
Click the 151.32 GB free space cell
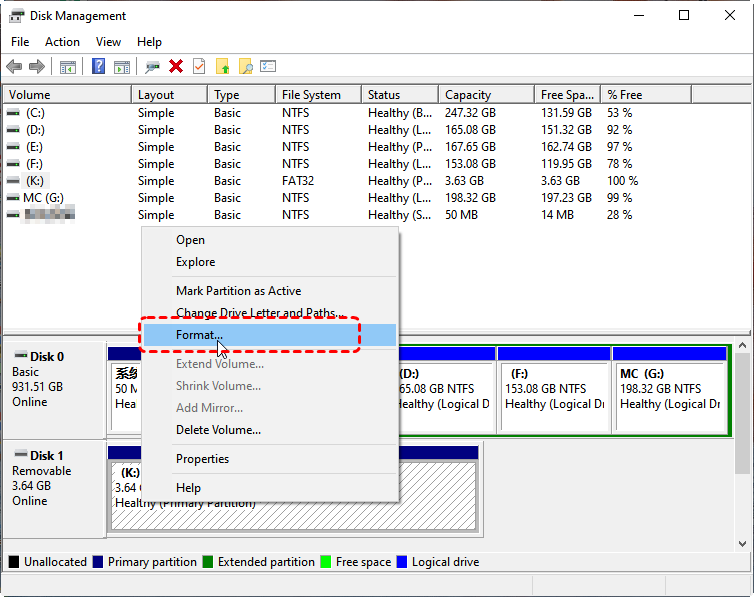[x=566, y=130]
